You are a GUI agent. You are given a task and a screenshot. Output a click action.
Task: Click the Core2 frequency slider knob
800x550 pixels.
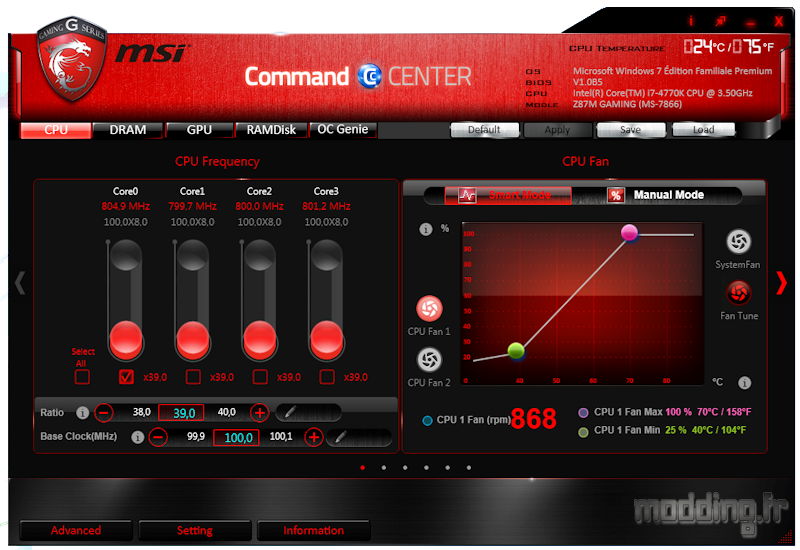(260, 338)
